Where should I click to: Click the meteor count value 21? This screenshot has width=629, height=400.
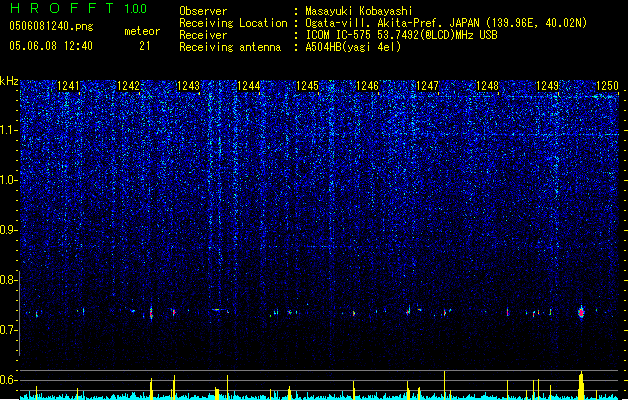pos(145,46)
